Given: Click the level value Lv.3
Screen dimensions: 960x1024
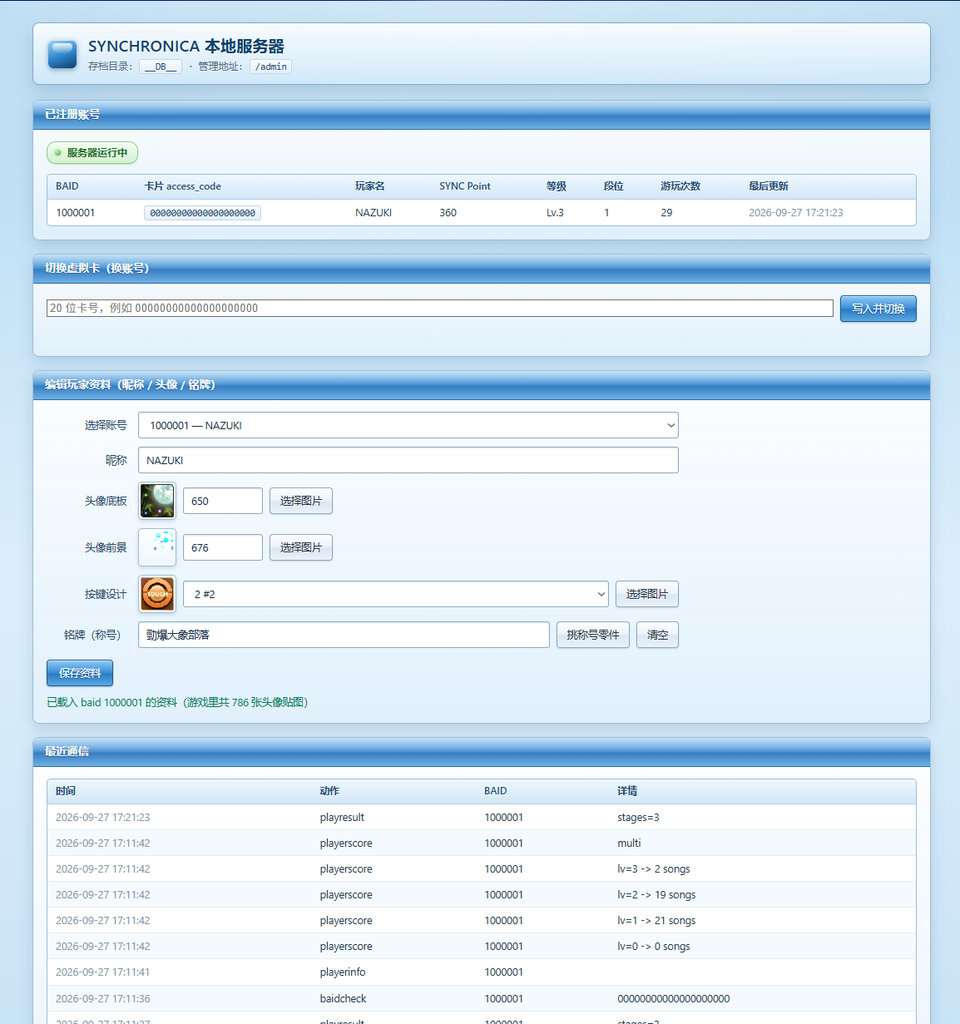Looking at the screenshot, I should (x=555, y=213).
